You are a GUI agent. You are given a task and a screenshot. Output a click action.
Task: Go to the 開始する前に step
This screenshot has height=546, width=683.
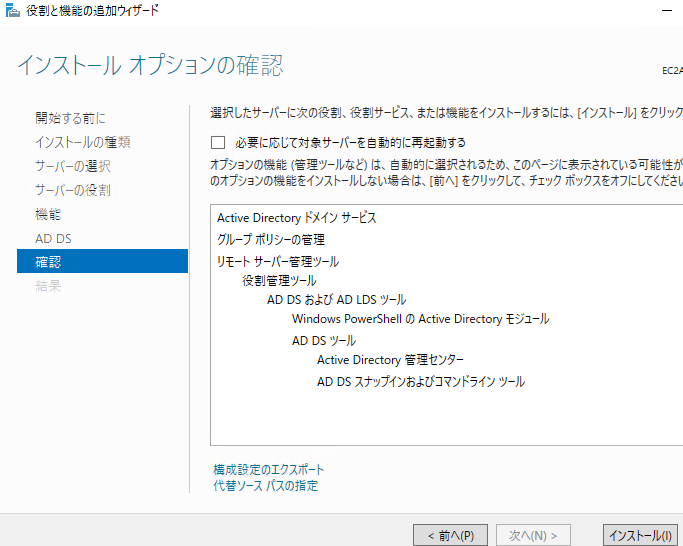coord(70,118)
